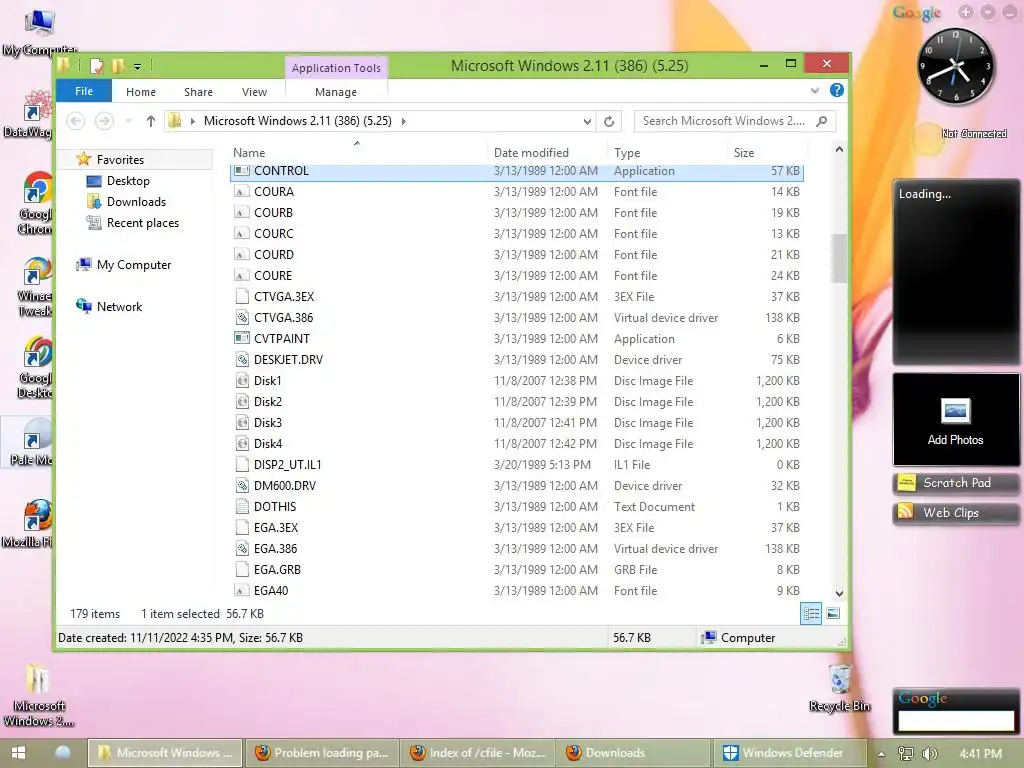
Task: Click the search magnifier icon
Action: pos(822,121)
